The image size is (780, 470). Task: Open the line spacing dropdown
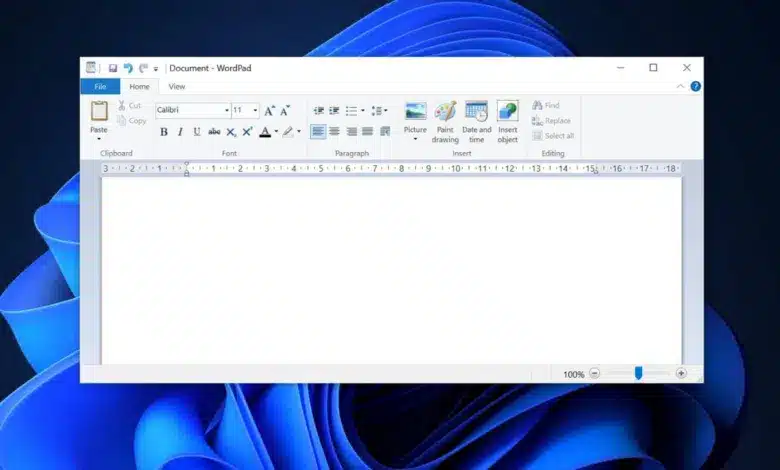click(379, 110)
